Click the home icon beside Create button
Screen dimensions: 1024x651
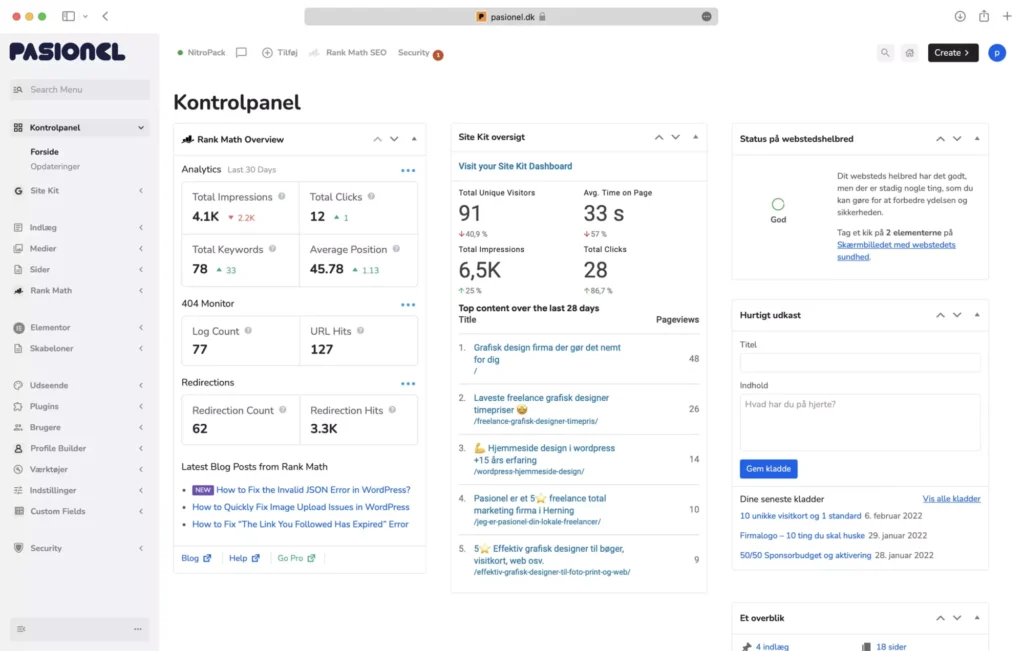coord(909,53)
